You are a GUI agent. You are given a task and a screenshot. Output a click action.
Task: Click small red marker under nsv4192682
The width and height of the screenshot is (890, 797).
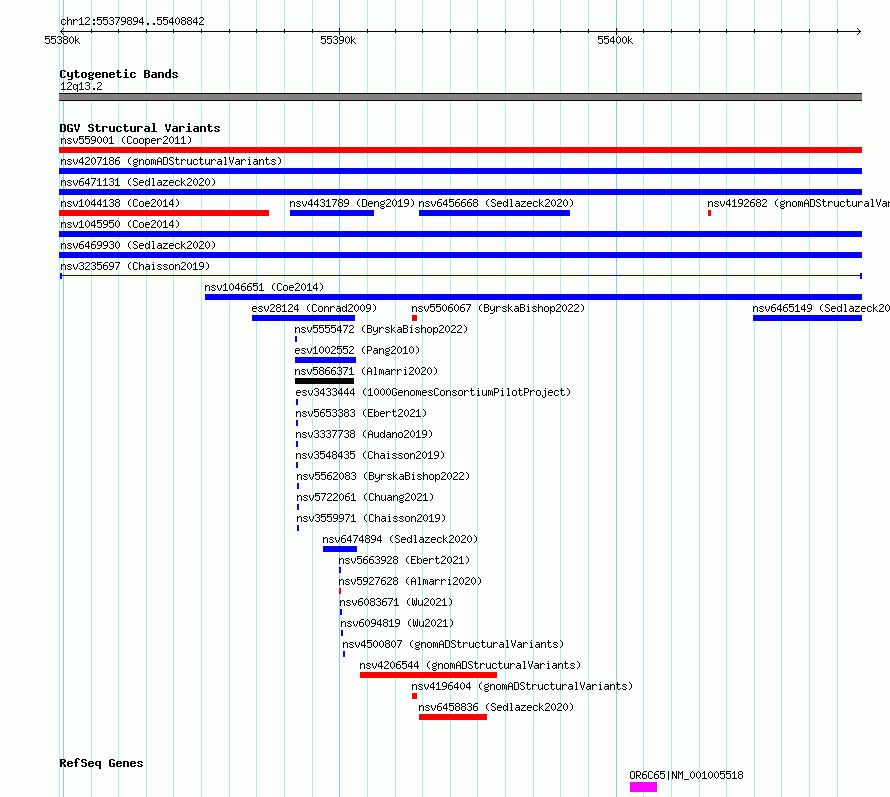710,213
